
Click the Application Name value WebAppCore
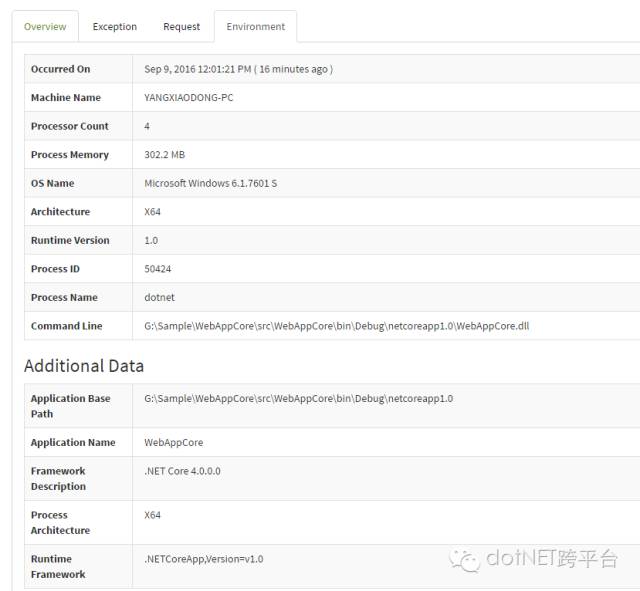[173, 442]
